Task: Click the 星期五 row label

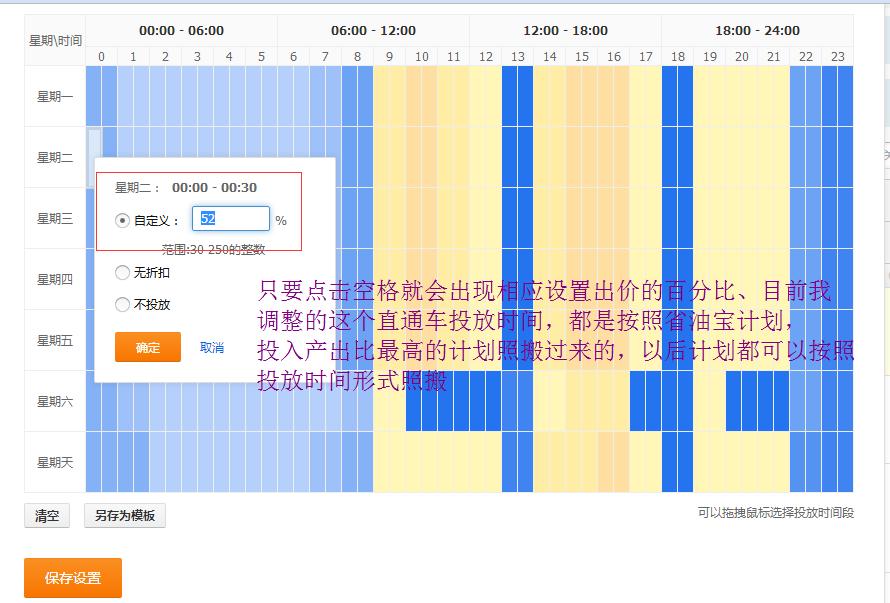Action: click(x=55, y=340)
